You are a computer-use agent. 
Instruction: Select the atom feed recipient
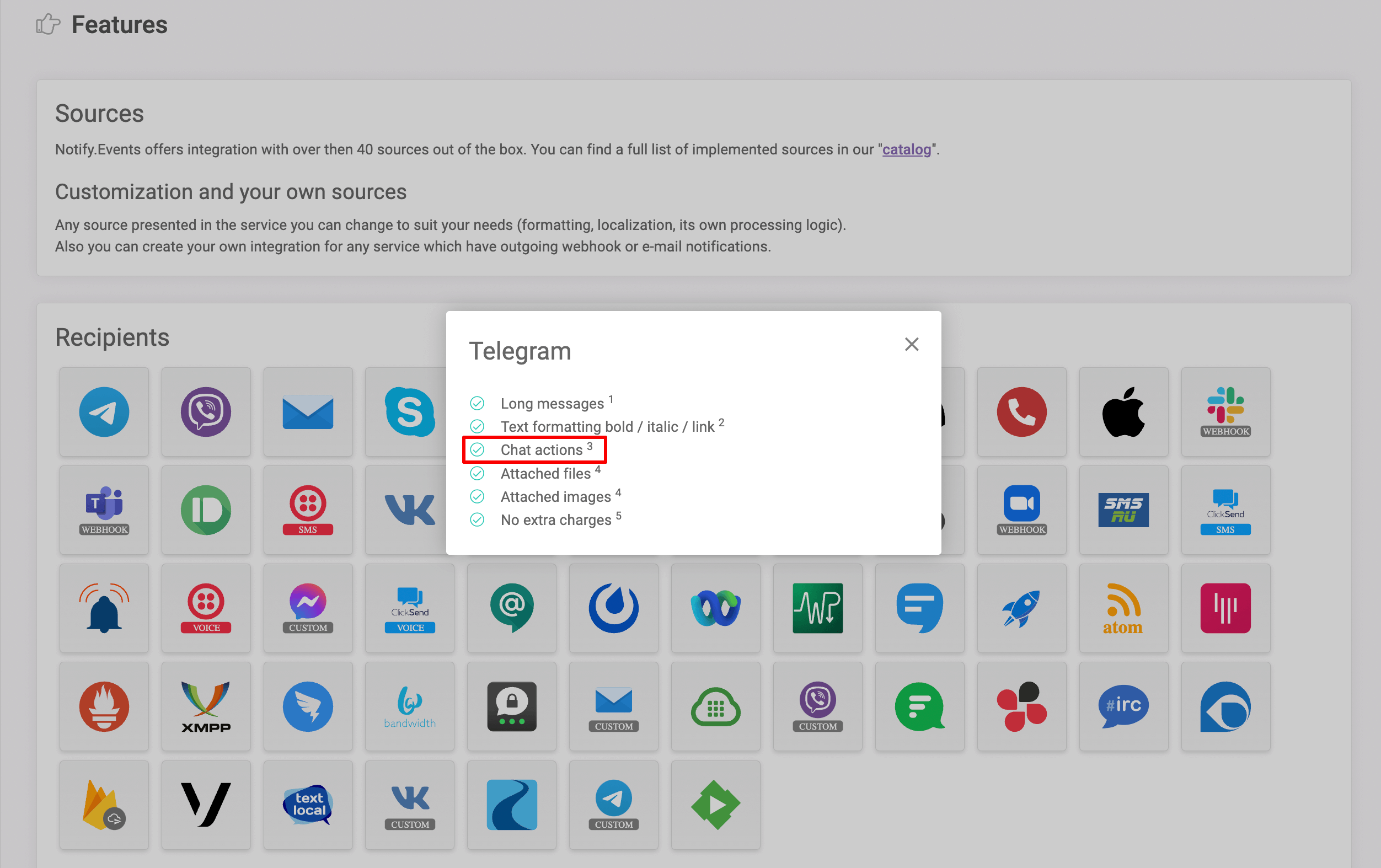click(x=1123, y=608)
